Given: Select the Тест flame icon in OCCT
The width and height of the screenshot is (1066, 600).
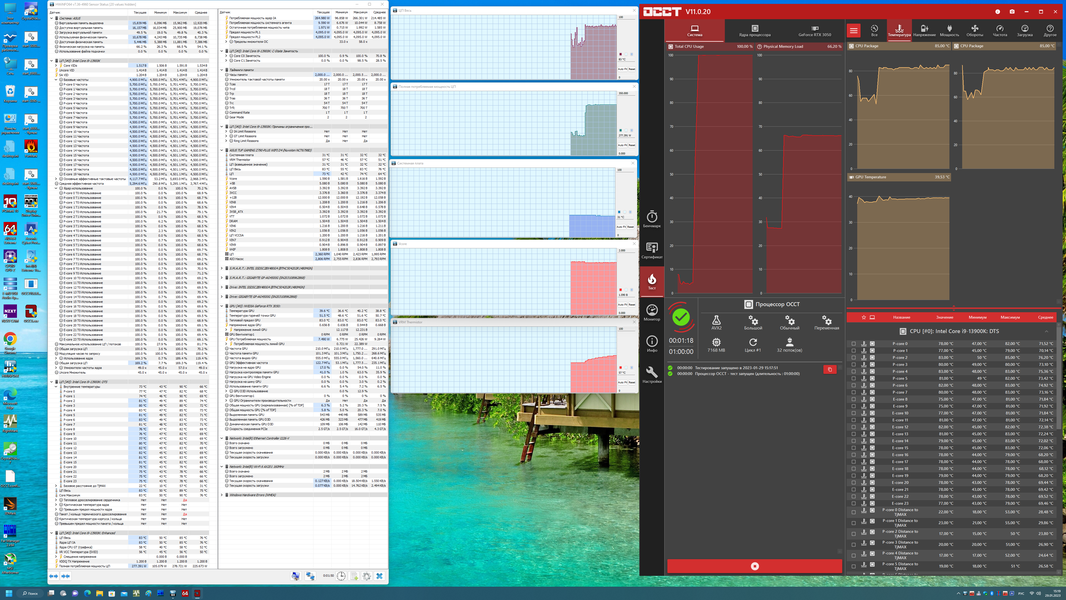Looking at the screenshot, I should 651,281.
